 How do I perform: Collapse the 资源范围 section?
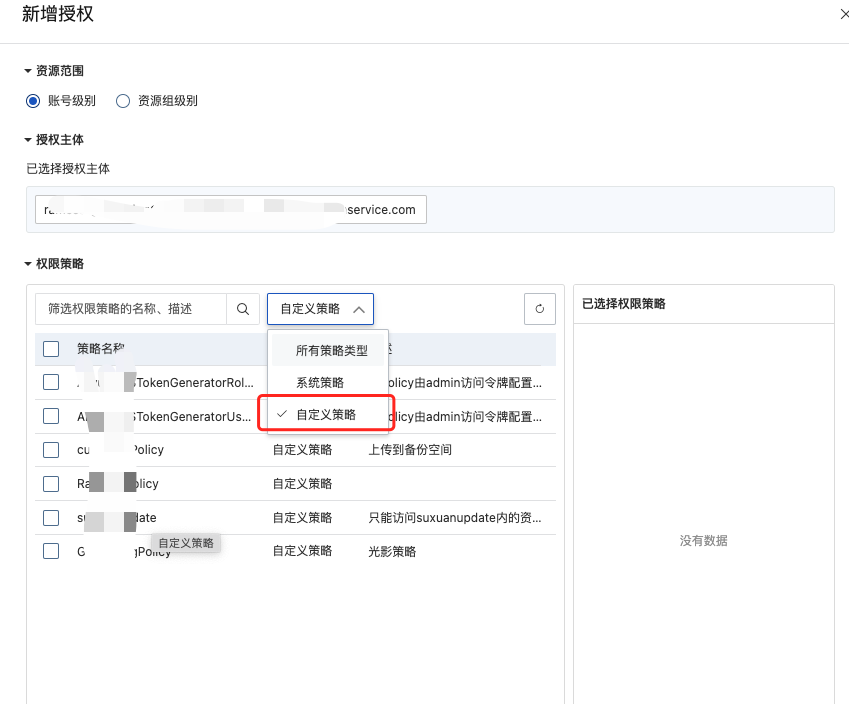[28, 71]
